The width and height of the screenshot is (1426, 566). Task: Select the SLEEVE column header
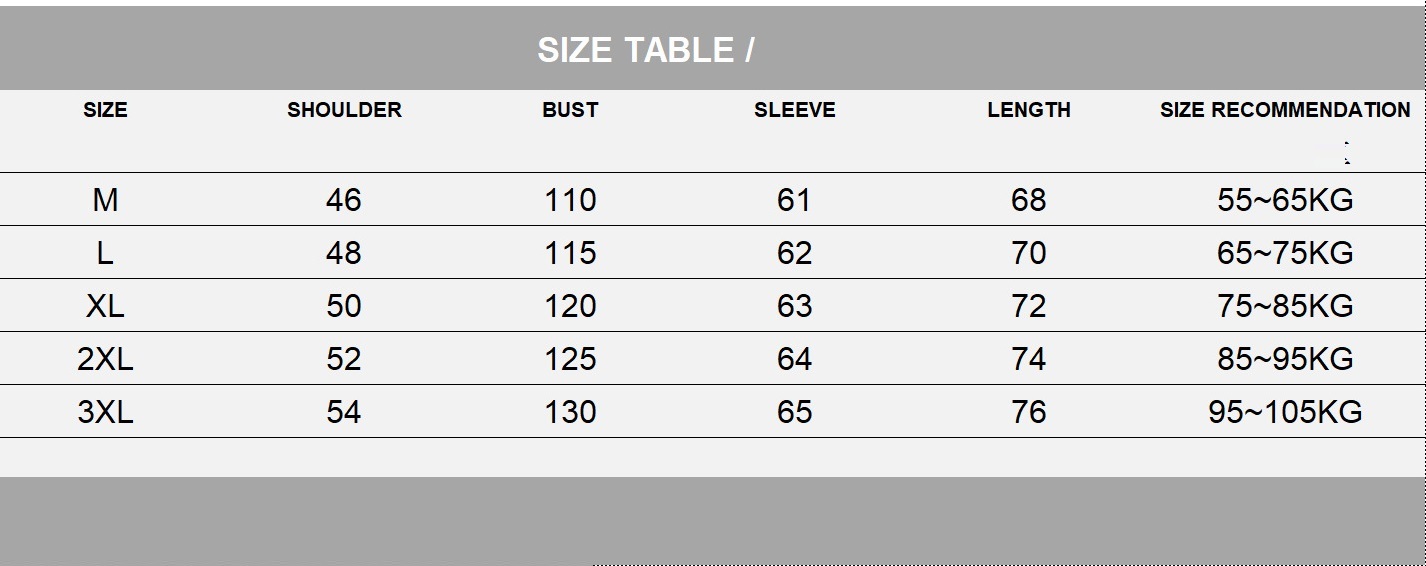(x=794, y=110)
